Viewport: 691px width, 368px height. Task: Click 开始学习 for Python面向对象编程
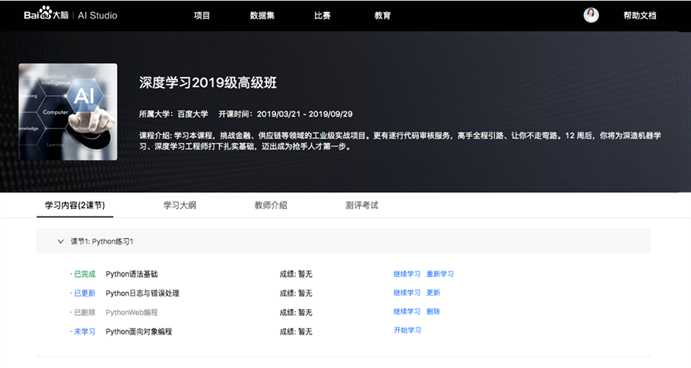pyautogui.click(x=407, y=330)
